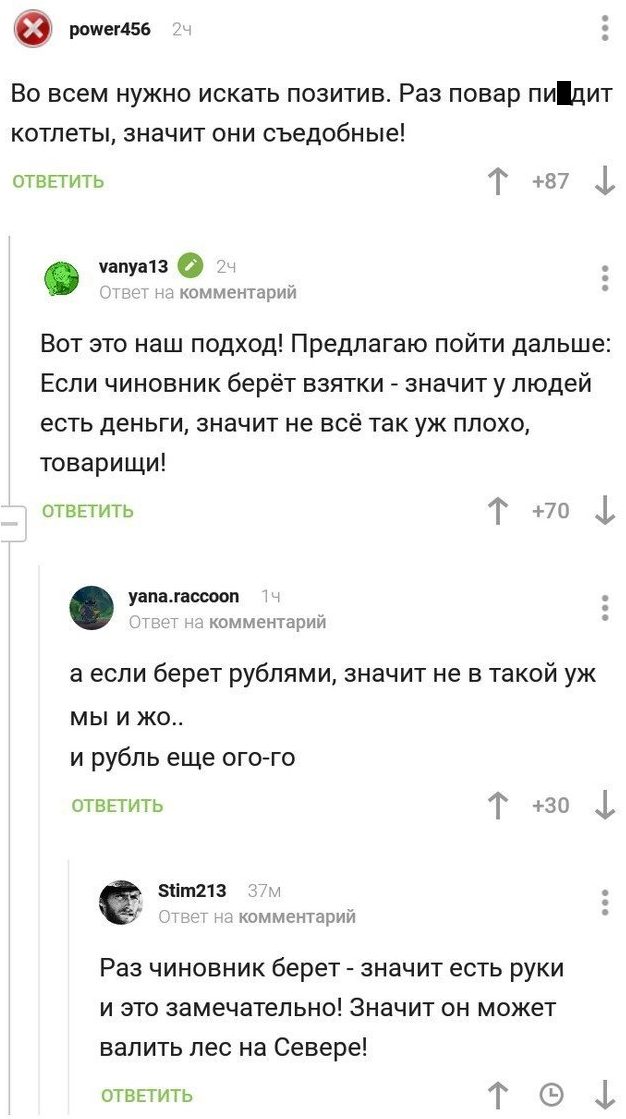Open three-dot menu on power456's comment

coord(605,28)
